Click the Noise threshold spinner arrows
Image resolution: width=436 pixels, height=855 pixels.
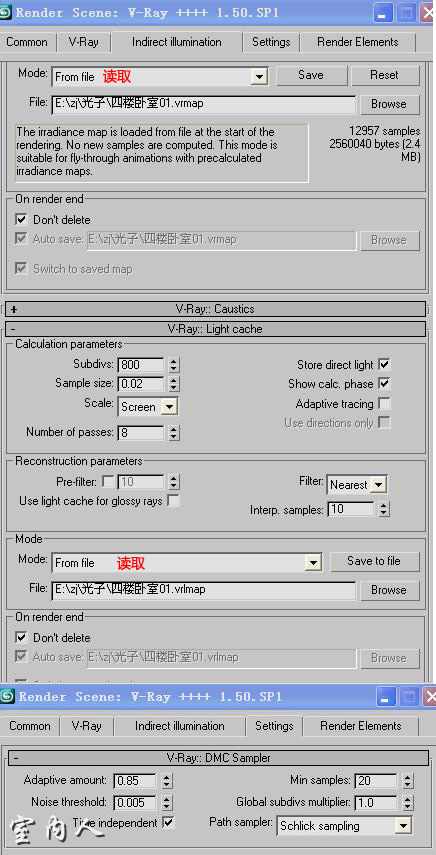167,802
